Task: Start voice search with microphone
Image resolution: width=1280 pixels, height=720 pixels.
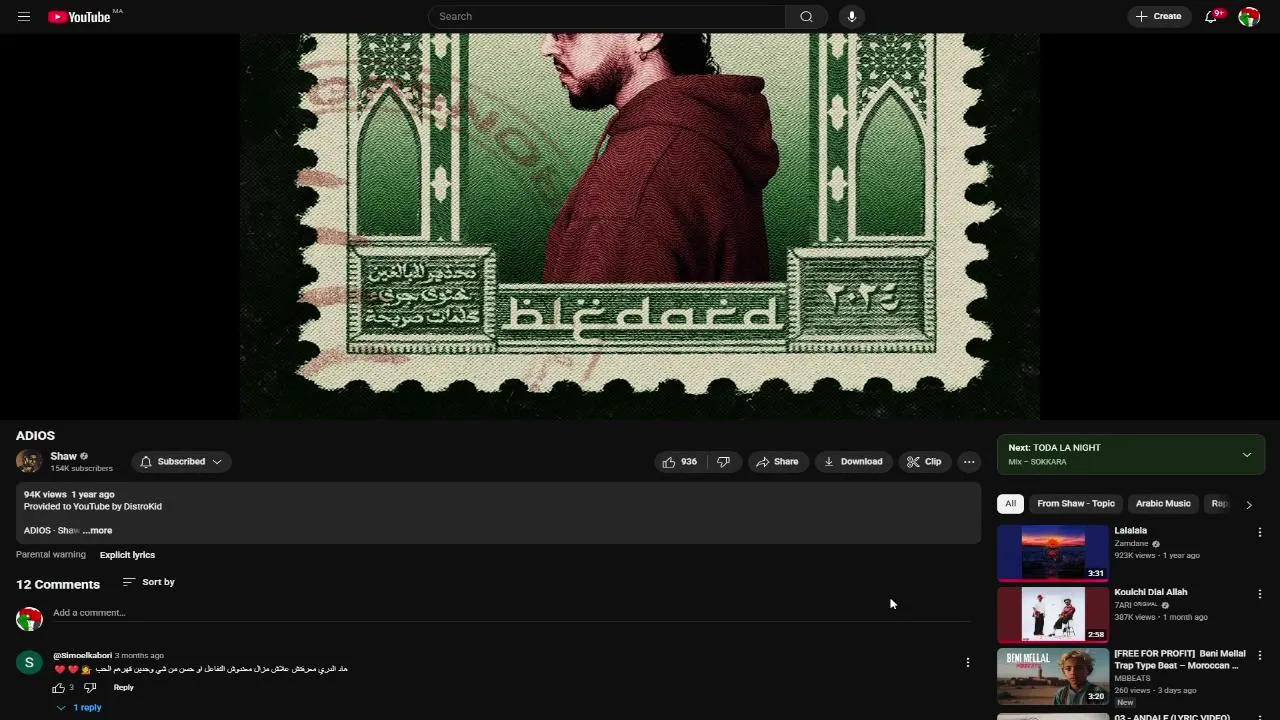Action: (x=852, y=16)
